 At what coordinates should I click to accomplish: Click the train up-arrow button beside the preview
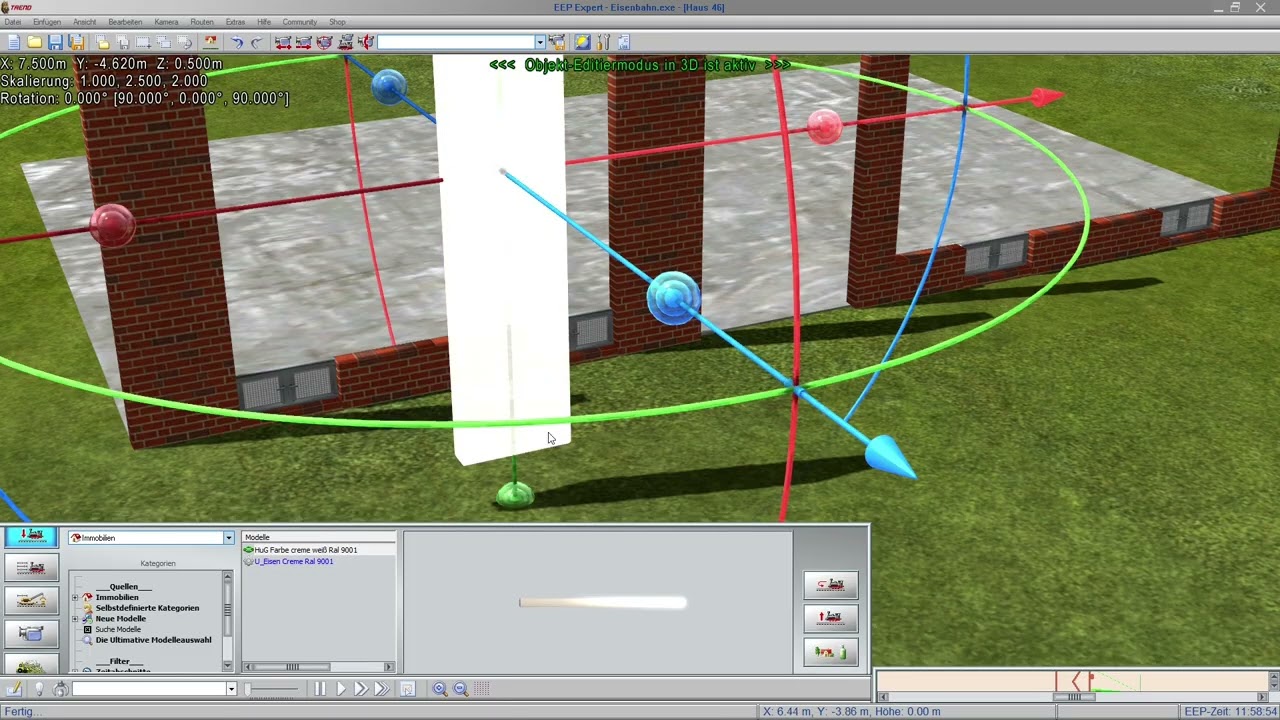pos(831,618)
